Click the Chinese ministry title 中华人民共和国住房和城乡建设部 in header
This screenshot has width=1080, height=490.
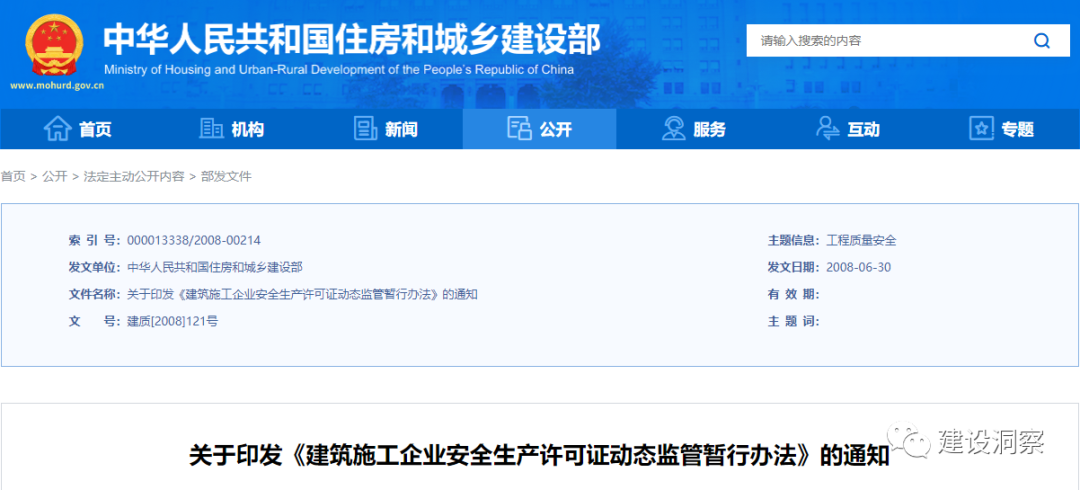point(352,40)
